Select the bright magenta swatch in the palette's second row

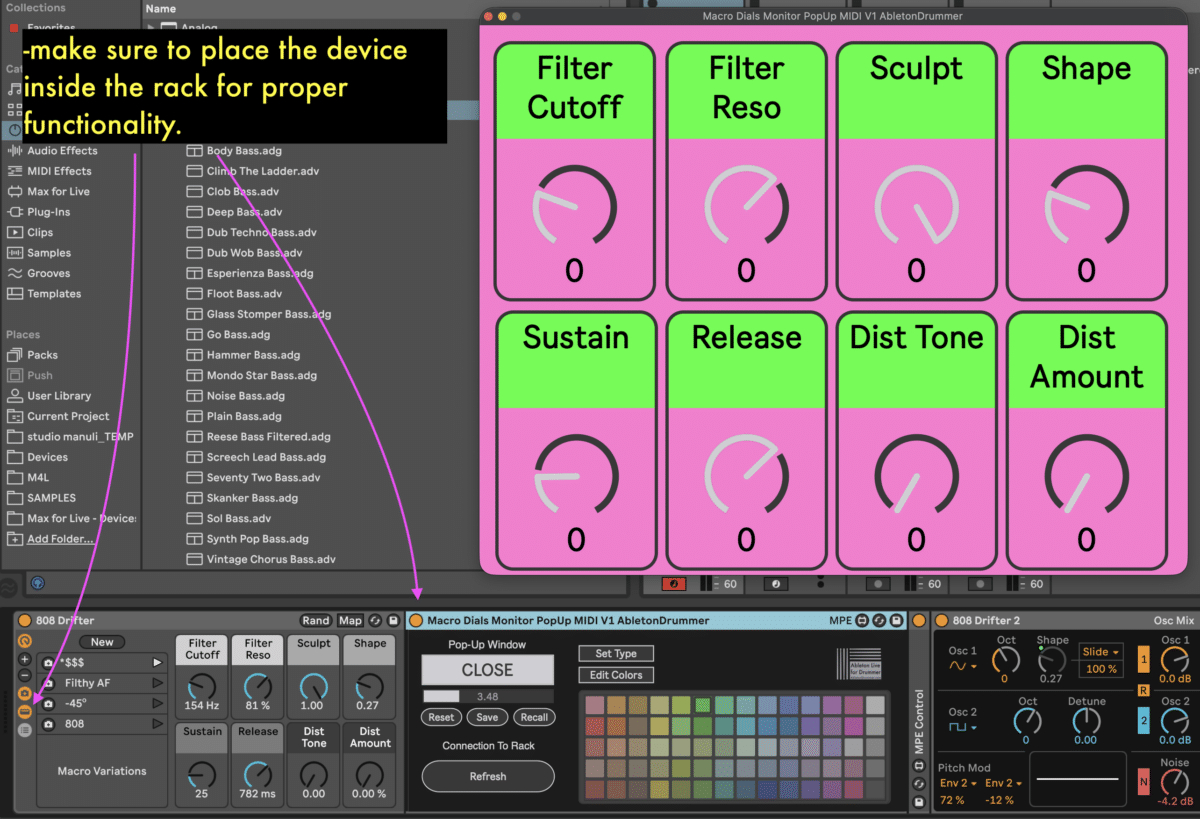[x=853, y=726]
